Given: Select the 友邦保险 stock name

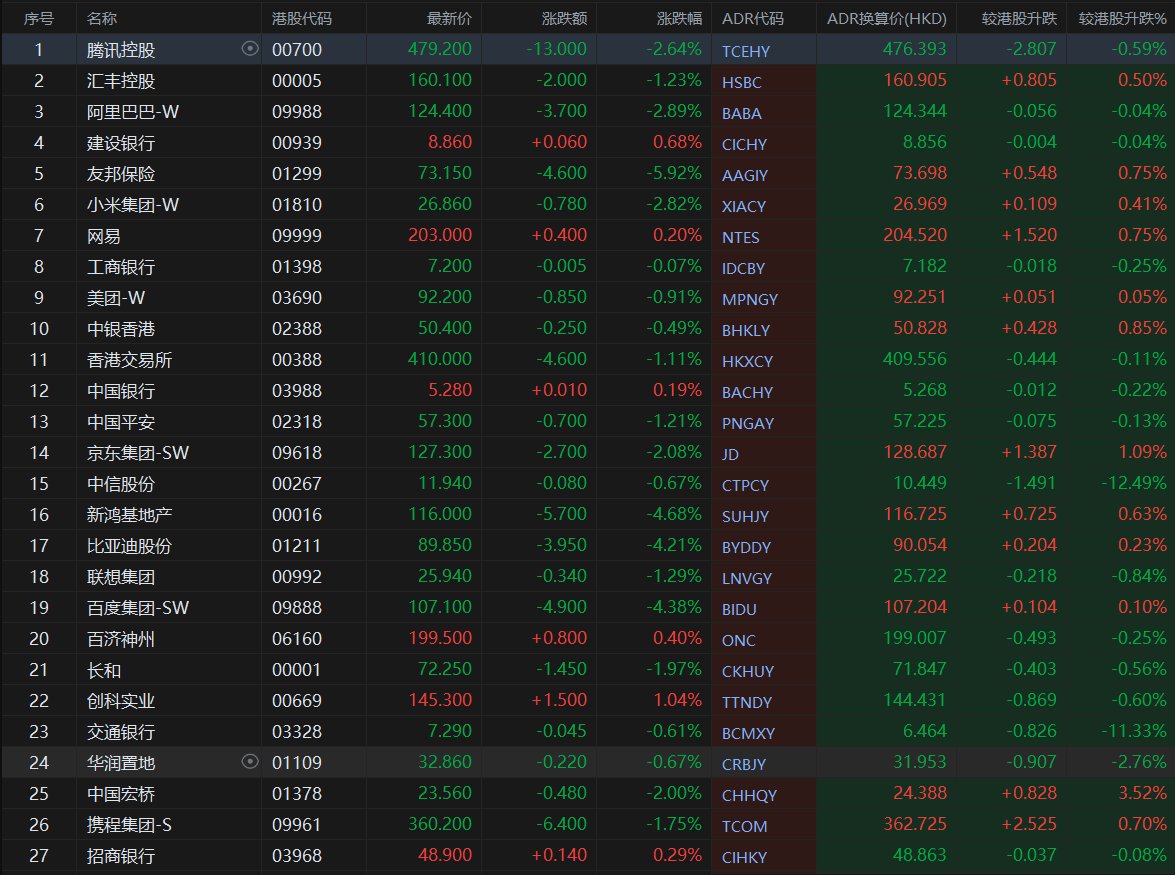Looking at the screenshot, I should 121,174.
